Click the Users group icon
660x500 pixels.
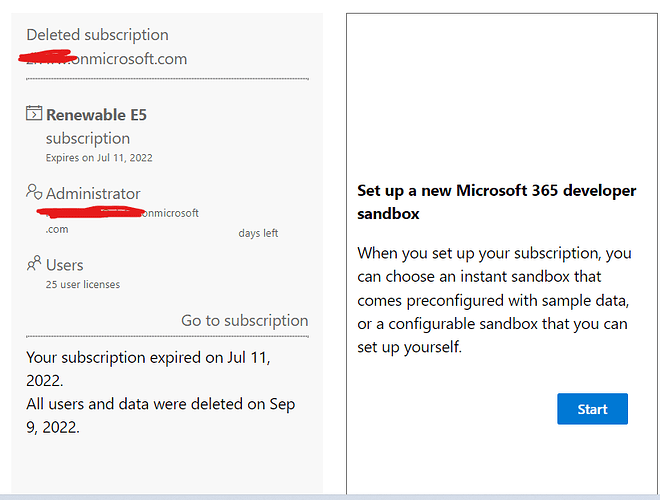tap(34, 264)
